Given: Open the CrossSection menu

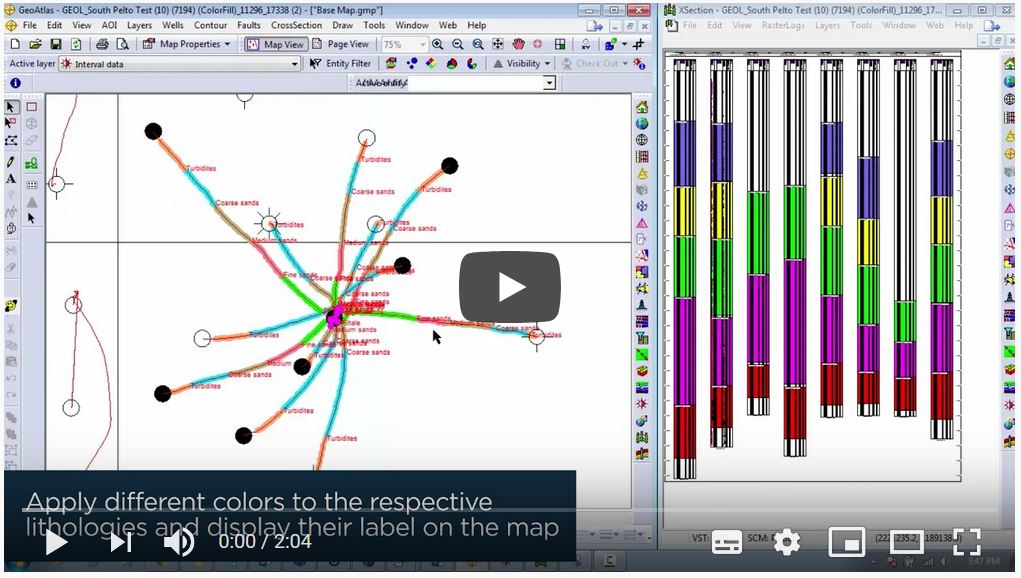Looking at the screenshot, I should coord(296,25).
